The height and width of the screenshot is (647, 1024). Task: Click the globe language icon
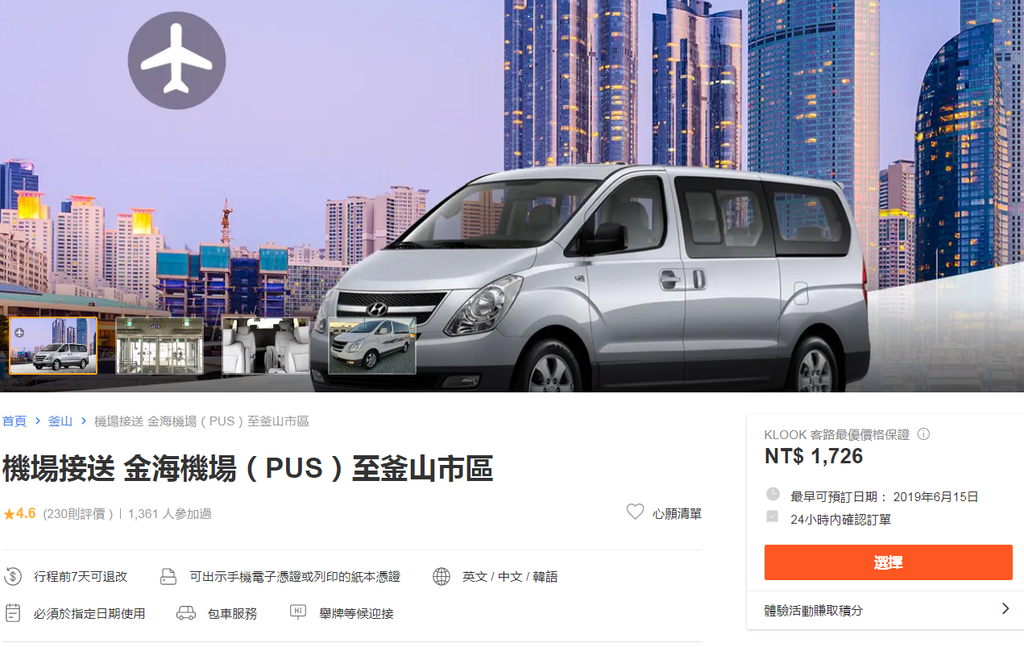pos(441,576)
